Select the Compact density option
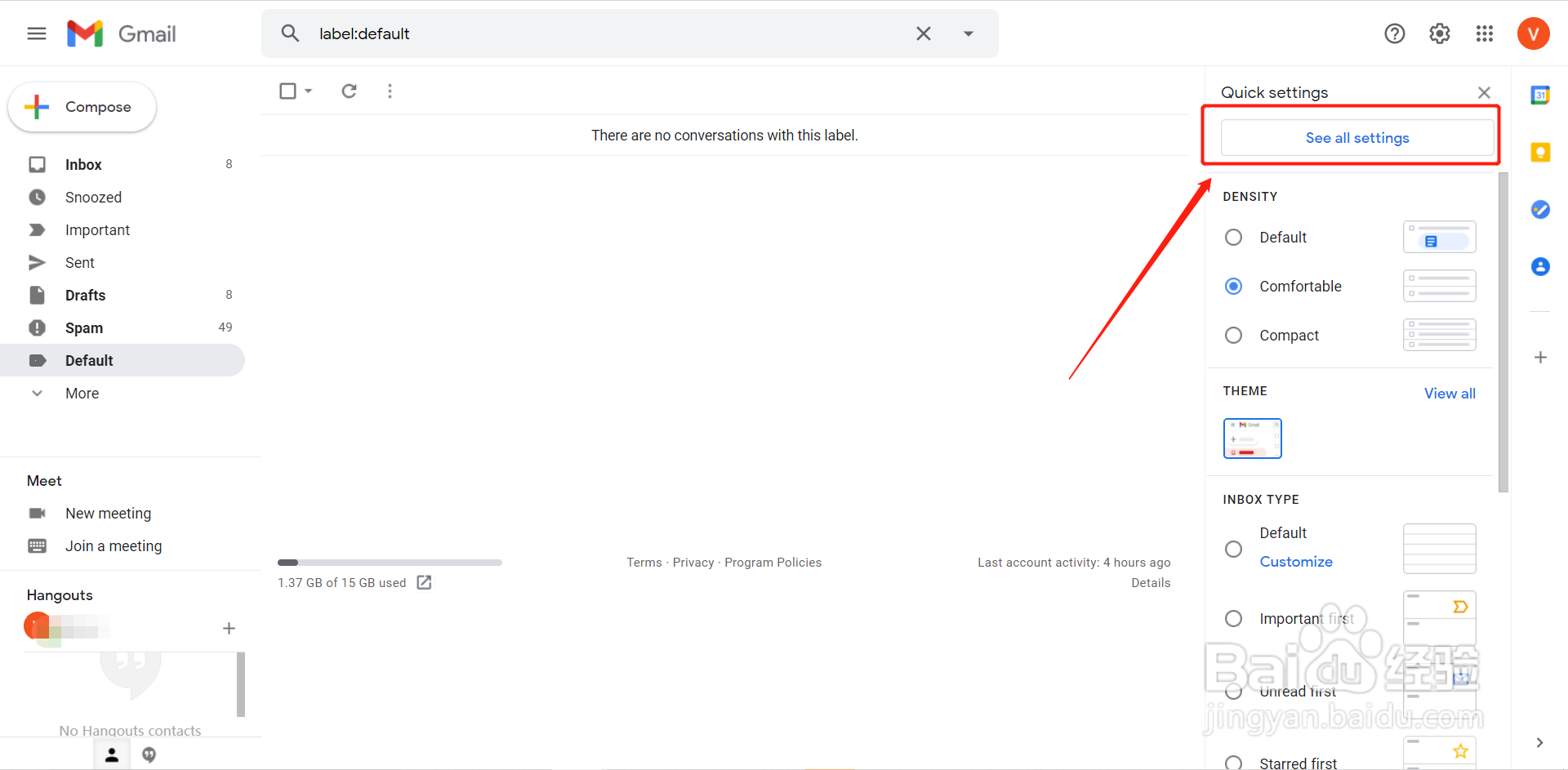The width and height of the screenshot is (1568, 770). [x=1233, y=335]
